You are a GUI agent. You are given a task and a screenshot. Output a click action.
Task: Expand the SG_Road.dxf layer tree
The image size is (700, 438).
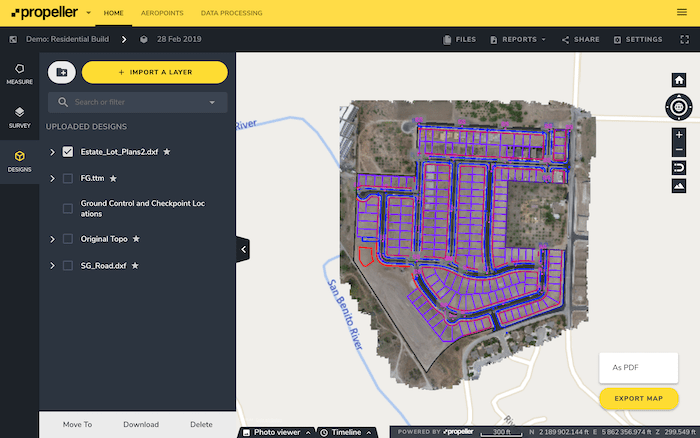[x=52, y=266]
